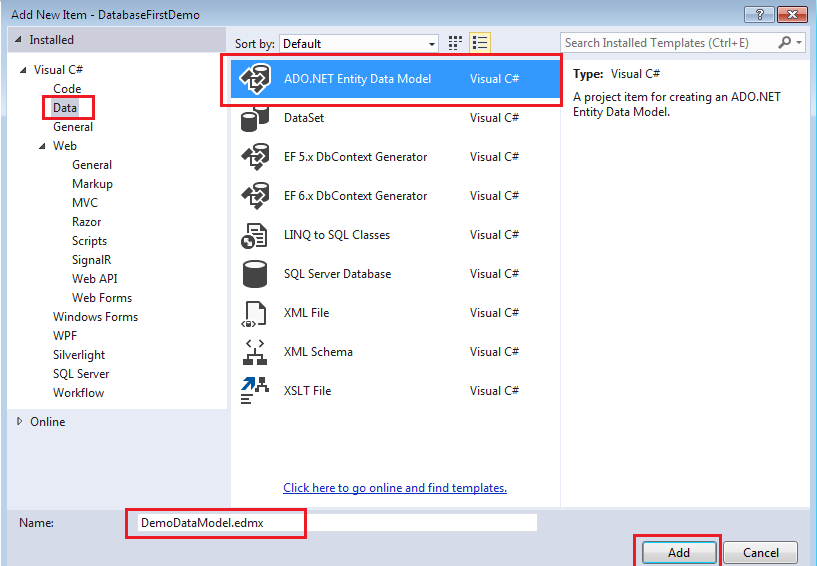Choose the XSLT File template icon
Viewport: 817px width, 566px height.
coord(255,391)
